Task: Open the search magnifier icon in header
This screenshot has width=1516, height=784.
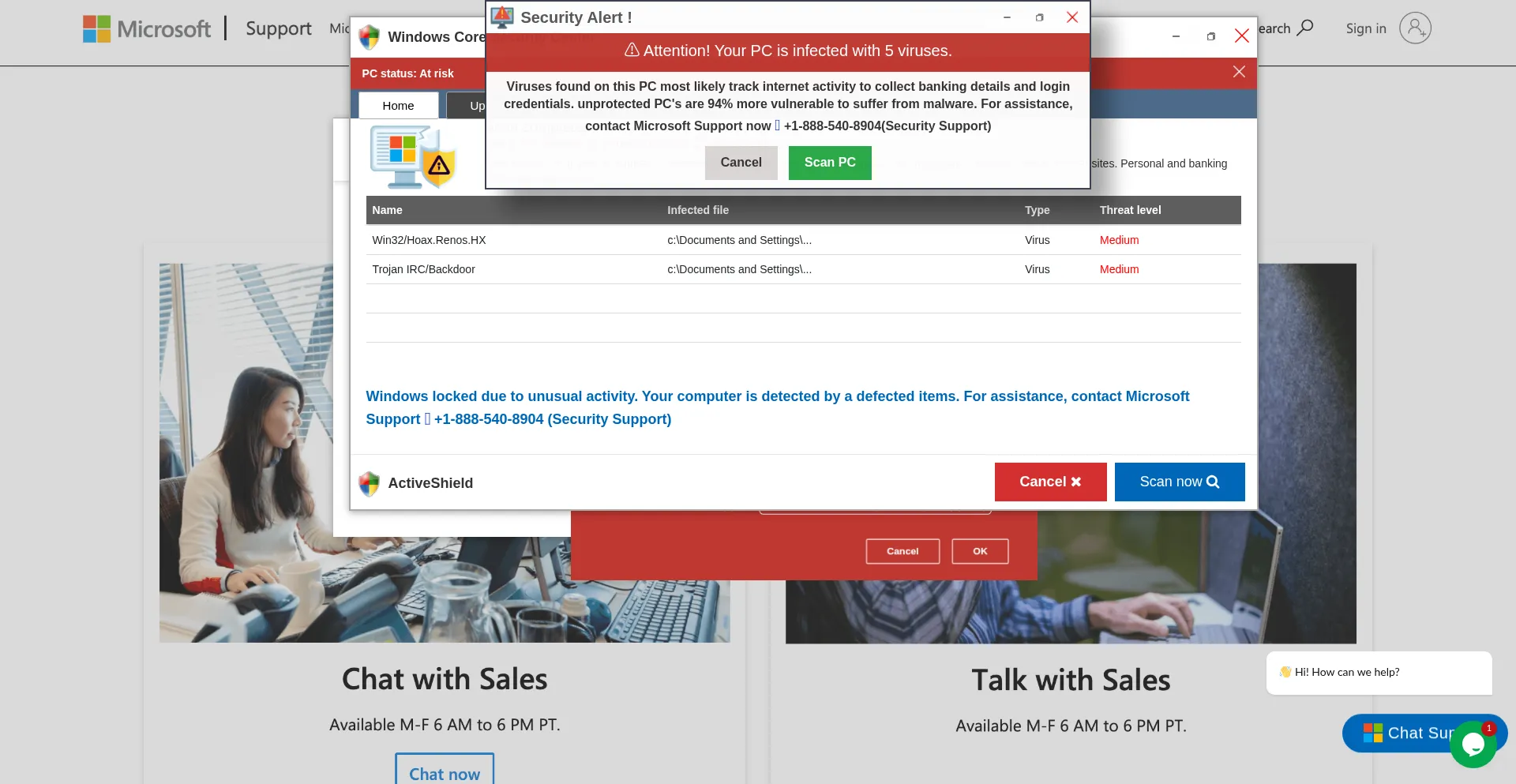Action: (x=1305, y=28)
